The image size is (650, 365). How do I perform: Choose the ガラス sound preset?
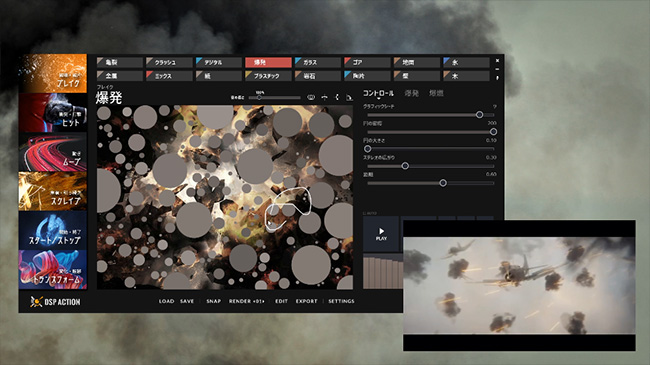[318, 63]
